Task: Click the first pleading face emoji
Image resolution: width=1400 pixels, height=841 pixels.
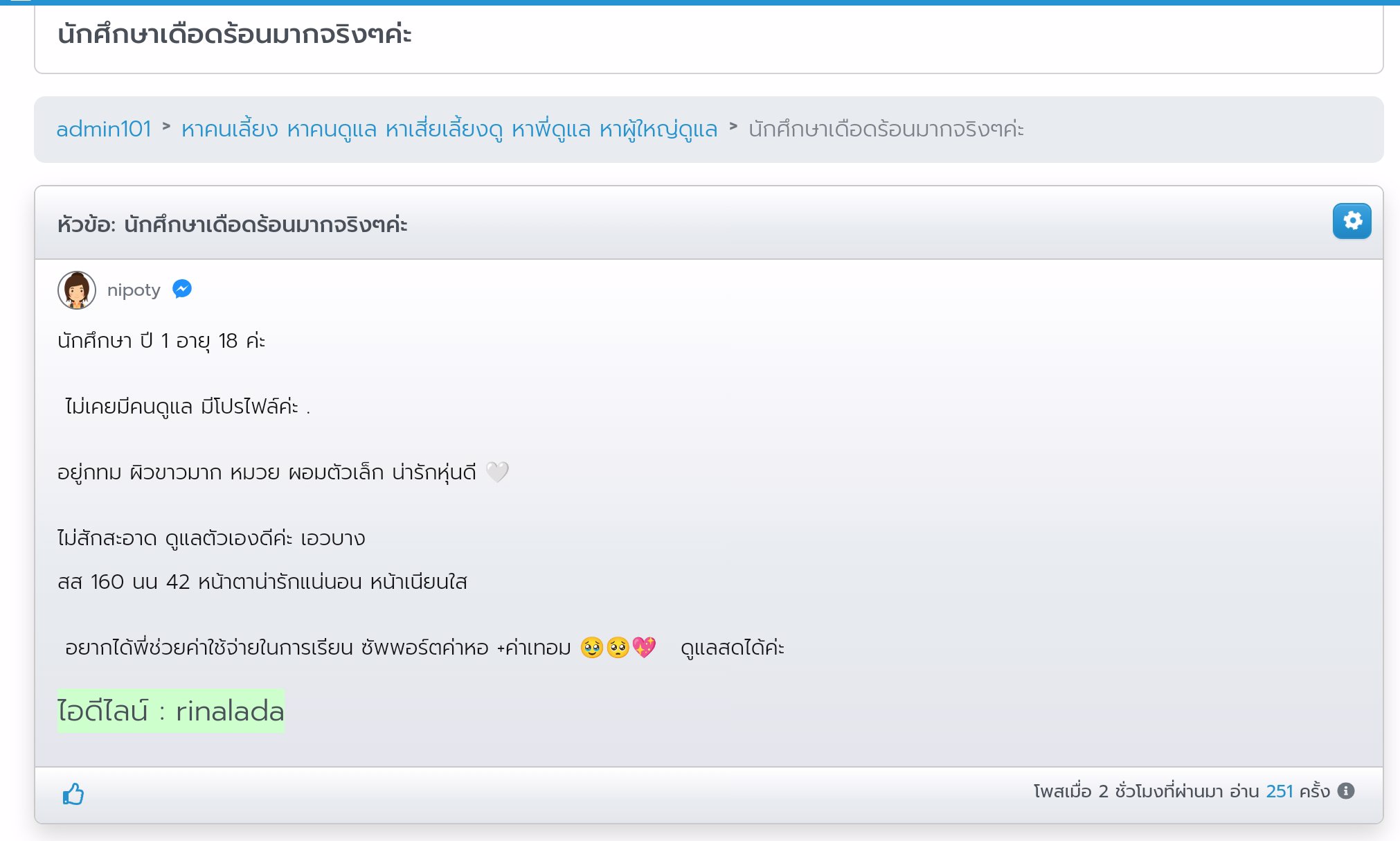Action: pyautogui.click(x=591, y=648)
